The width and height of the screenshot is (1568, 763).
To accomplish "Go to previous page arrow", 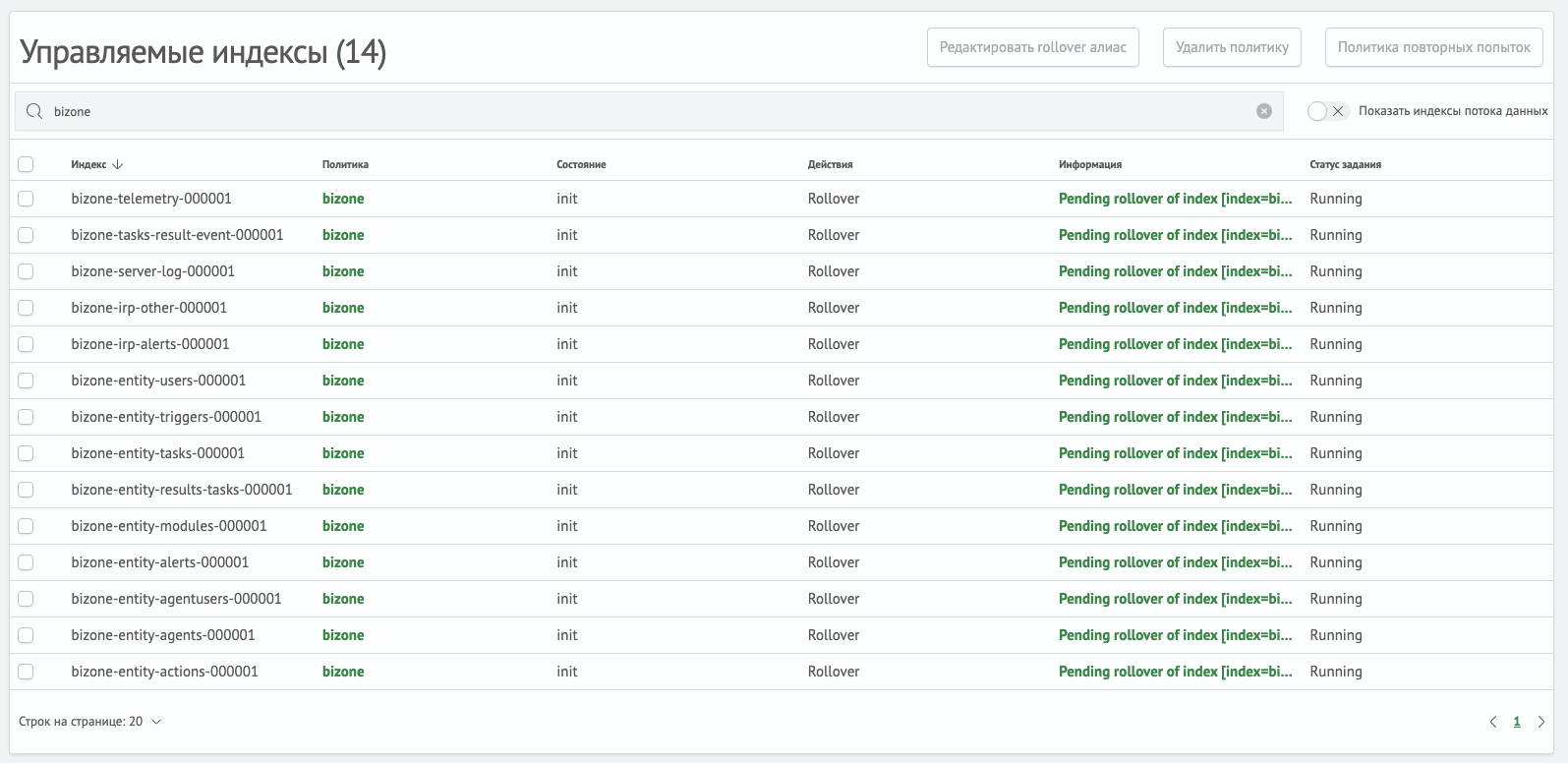I will [x=1493, y=722].
